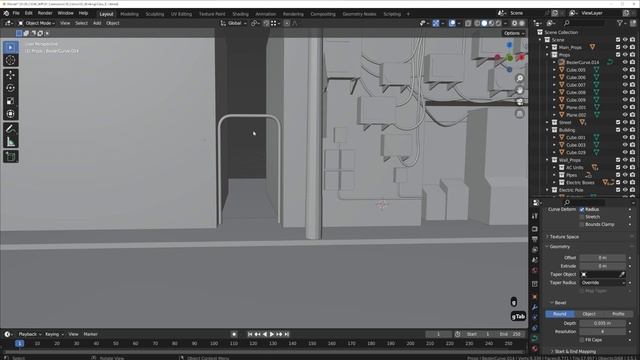Click the timeline play button
The height and width of the screenshot is (360, 640).
272,334
